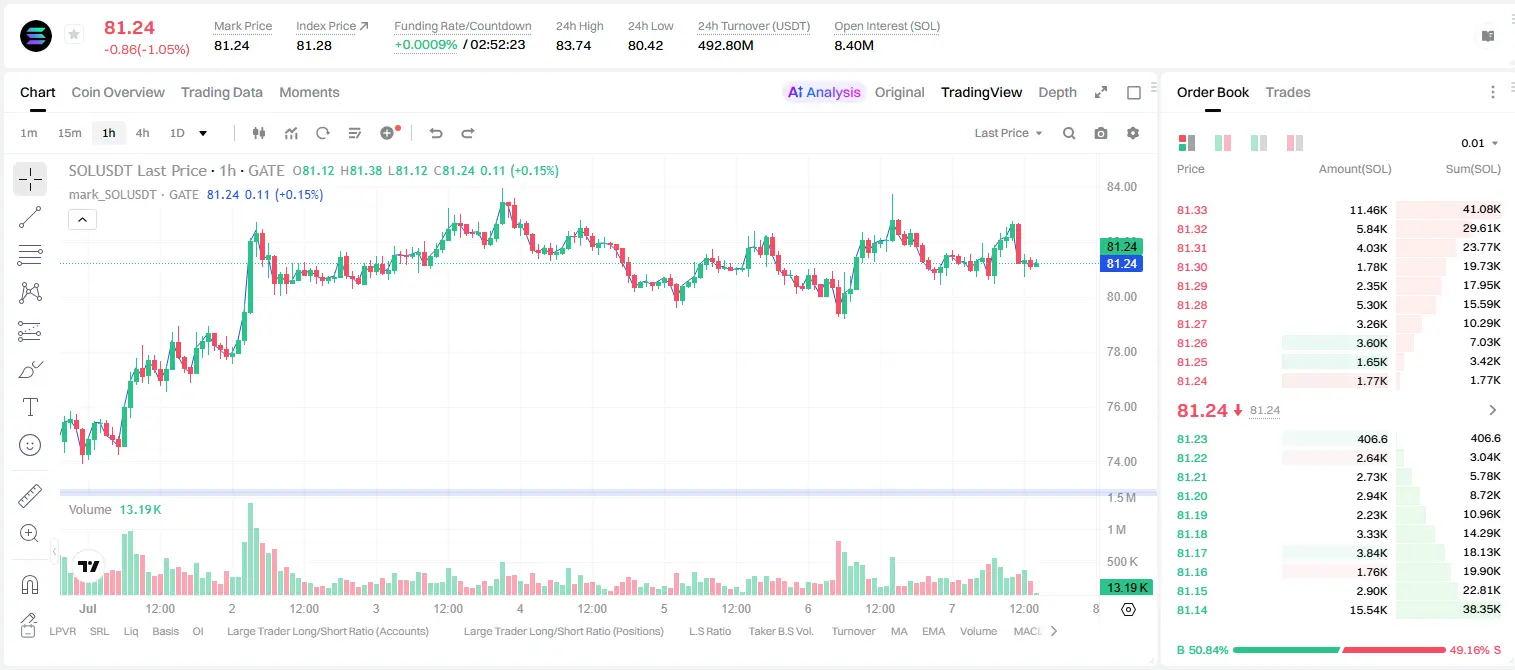Expand the 0.01 price precision dropdown
1515x670 pixels.
point(1479,143)
